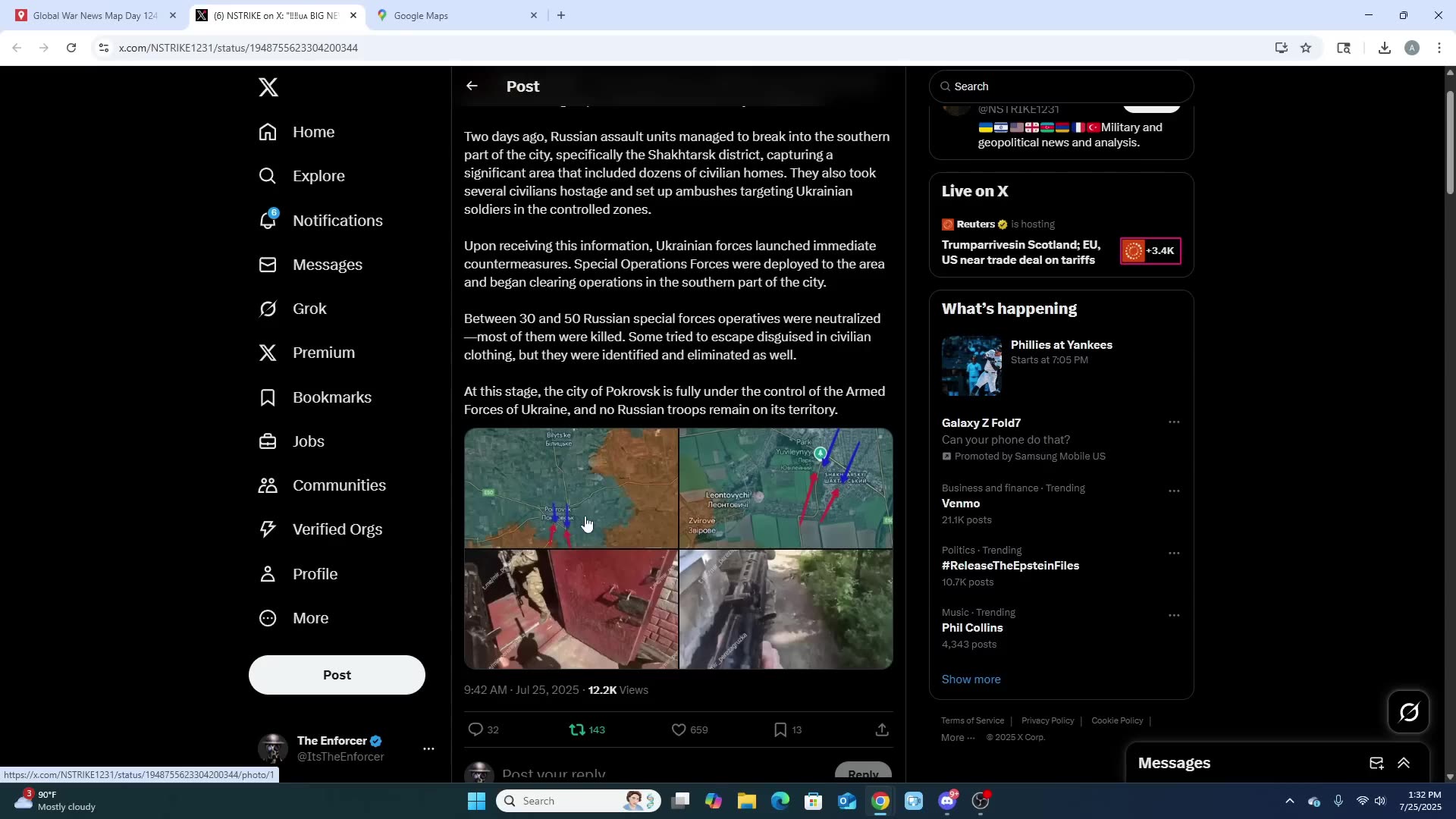Open Terms of Service link
The width and height of the screenshot is (1456, 819).
(972, 720)
